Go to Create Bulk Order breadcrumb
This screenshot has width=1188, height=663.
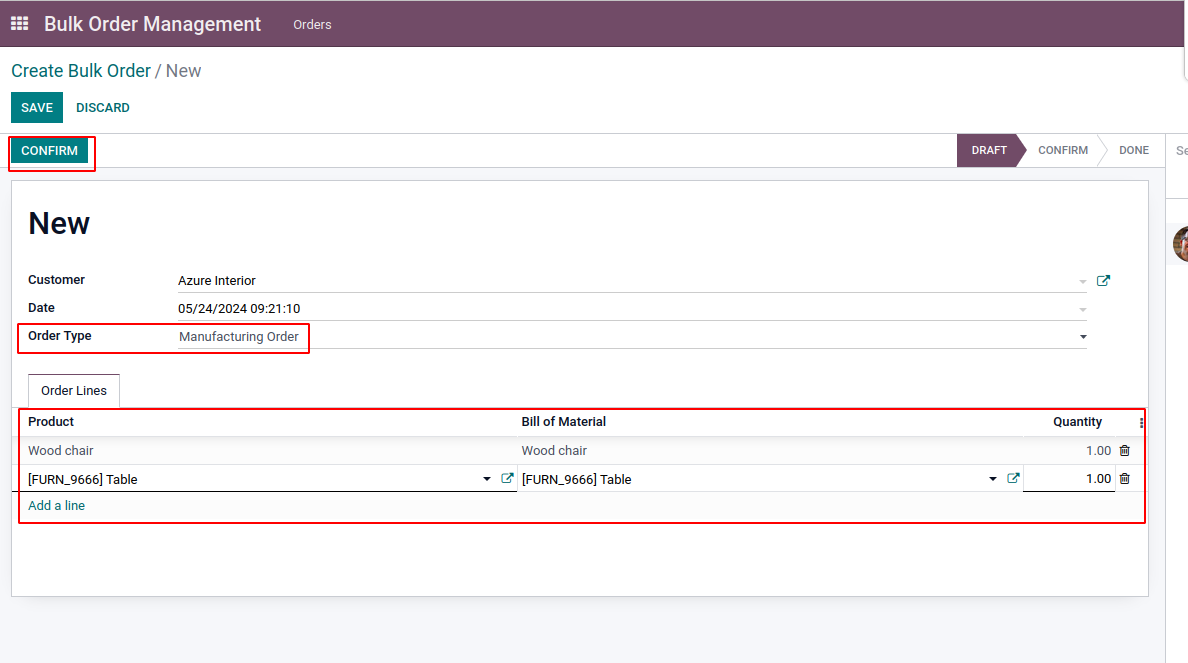(x=81, y=70)
